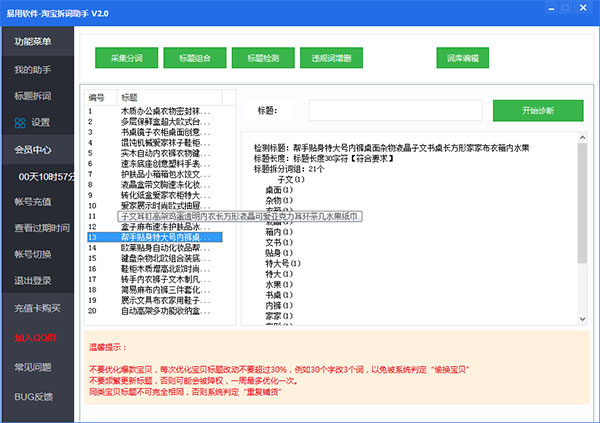Click the 设置 grid icon in sidebar
This screenshot has height=423, width=600.
[x=20, y=123]
